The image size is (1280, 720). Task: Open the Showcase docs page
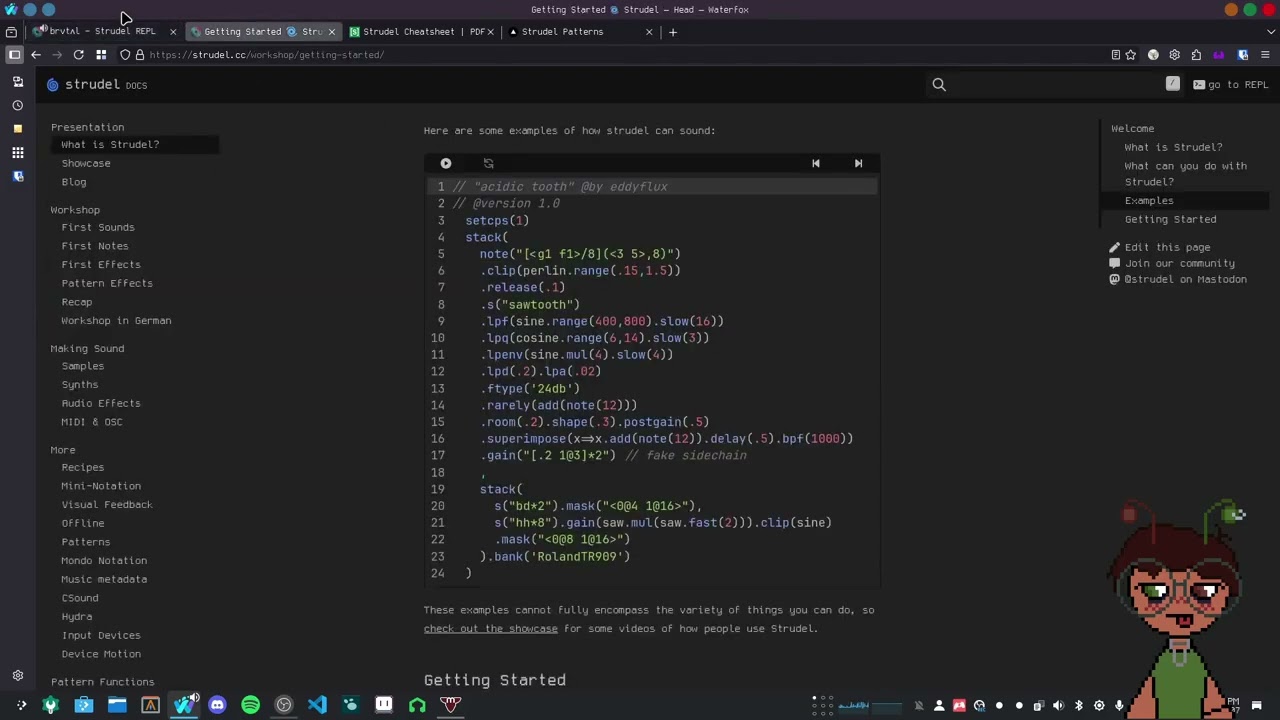click(86, 163)
